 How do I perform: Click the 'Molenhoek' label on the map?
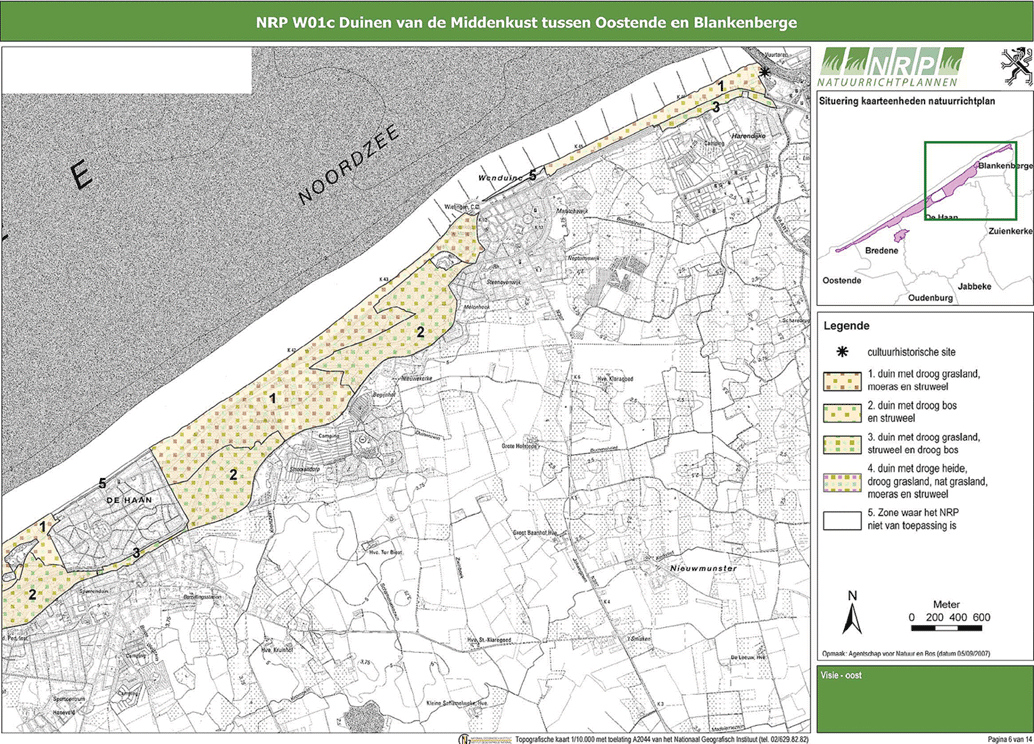477,307
